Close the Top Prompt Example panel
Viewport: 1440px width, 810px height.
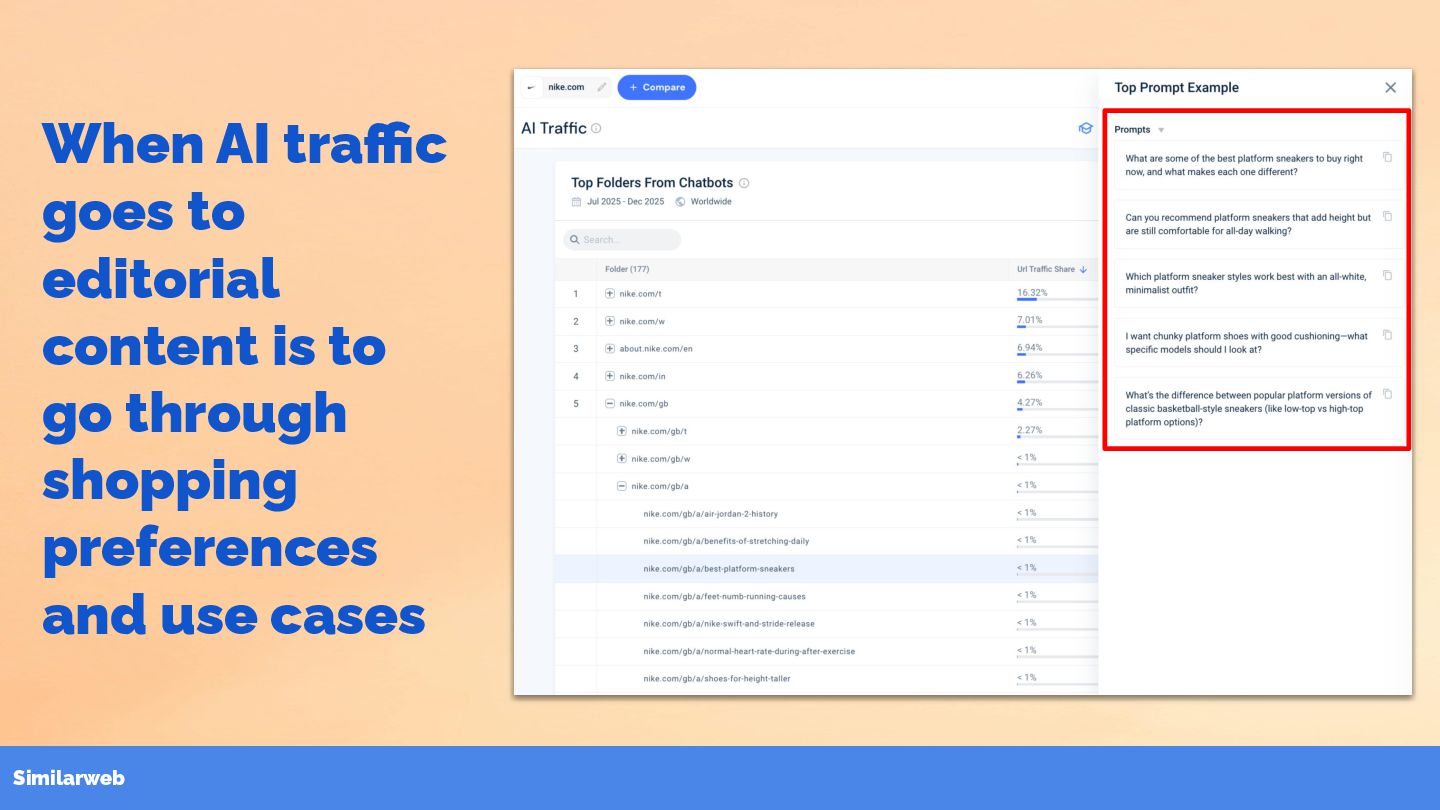tap(1390, 88)
